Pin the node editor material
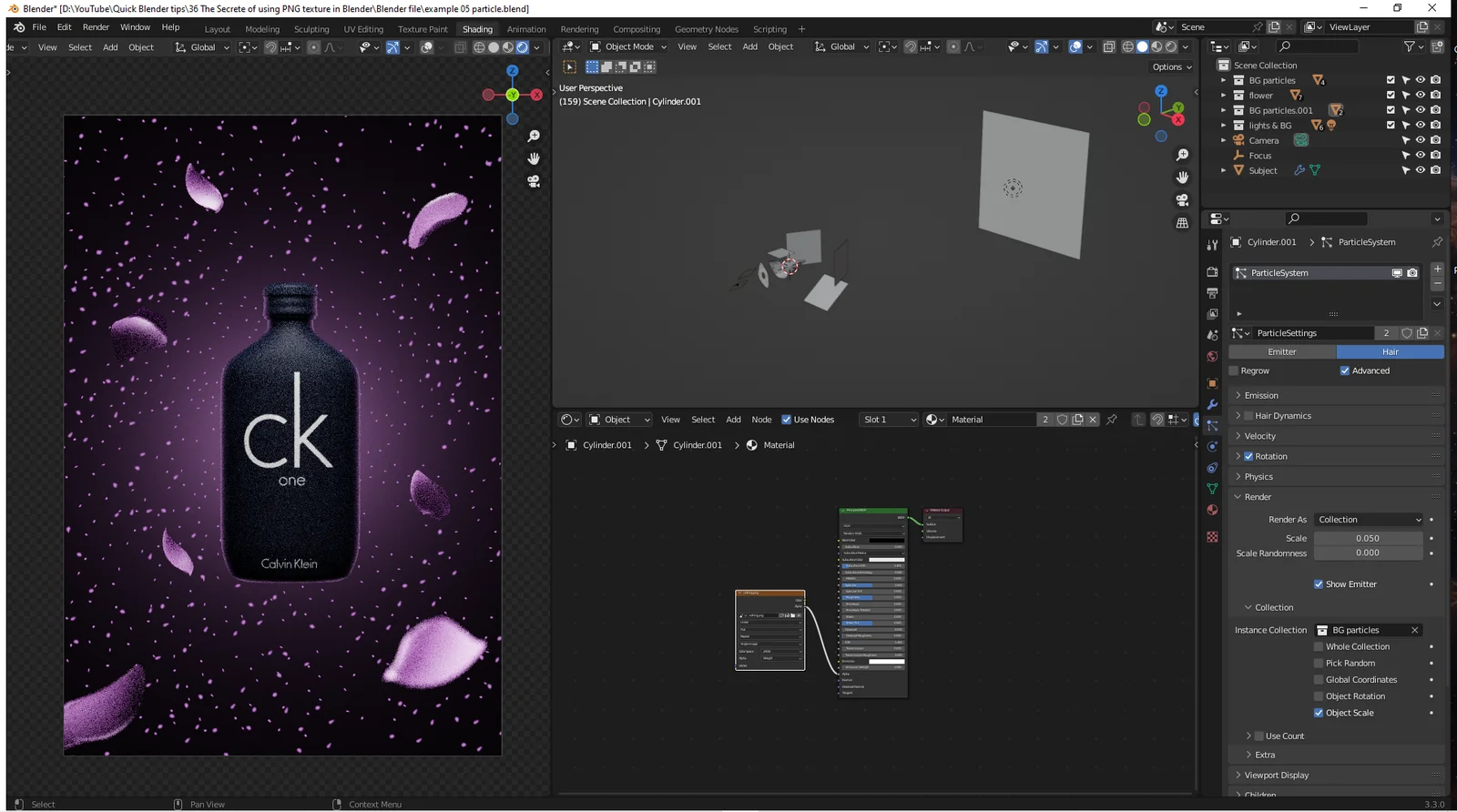 (x=1112, y=420)
